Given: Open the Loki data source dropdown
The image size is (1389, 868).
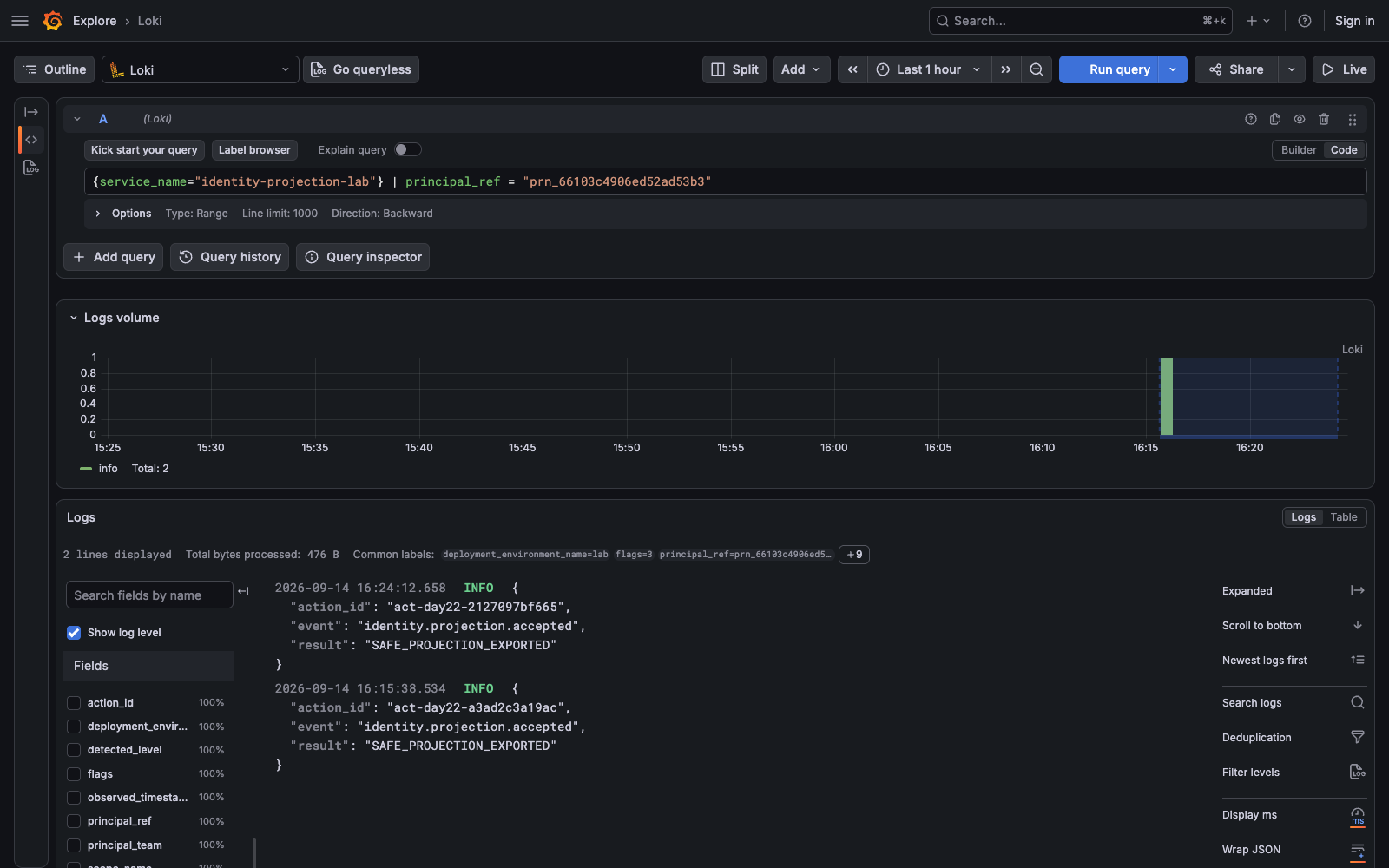Looking at the screenshot, I should pyautogui.click(x=201, y=69).
